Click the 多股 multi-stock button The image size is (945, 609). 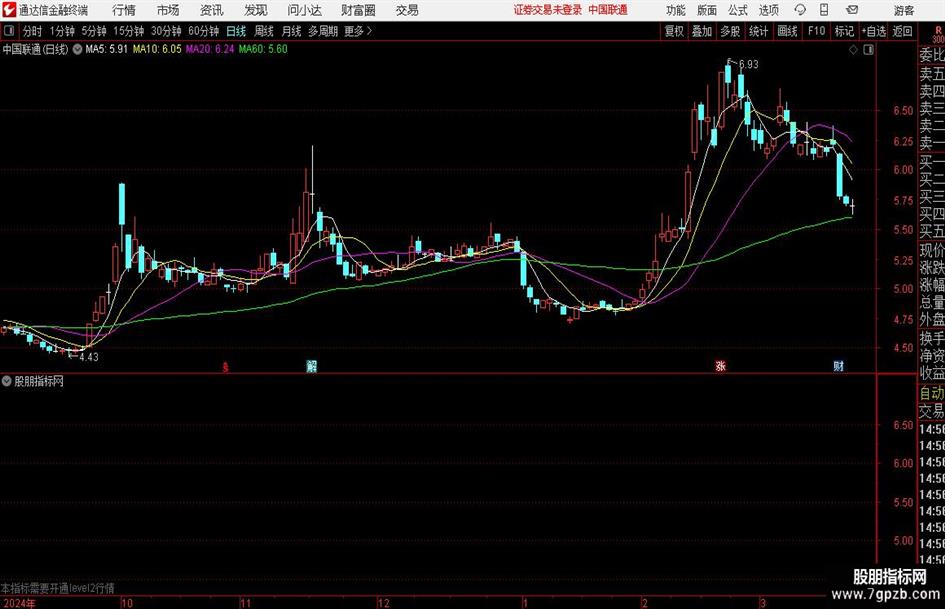pos(730,31)
